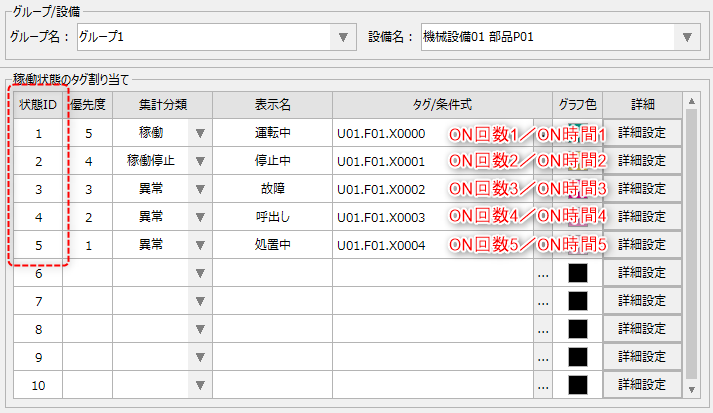Screen dimensions: 713x413
Task: Click the scrollbar down arrow in the table
Action: [690, 389]
